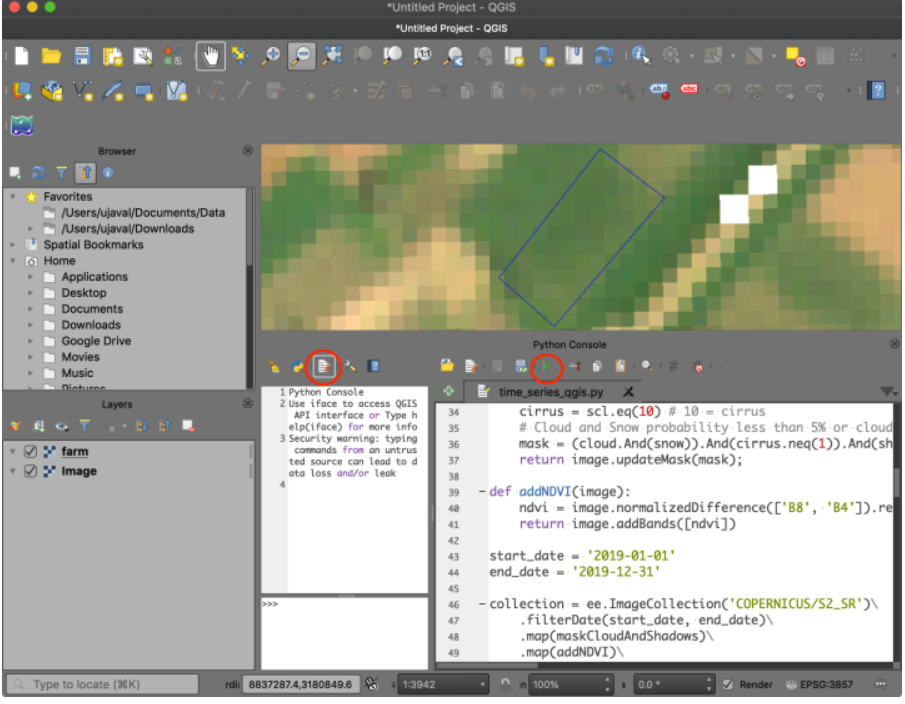The height and width of the screenshot is (704, 905).
Task: Close the Layers panel
Action: (248, 403)
